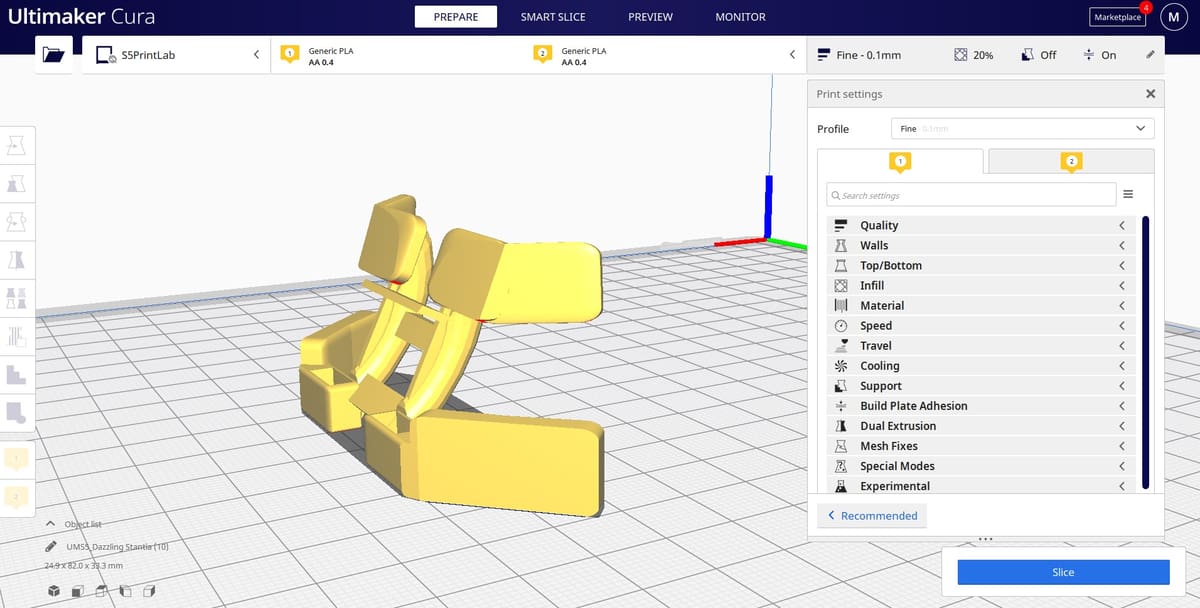Click the pencil icon in print summary bar

coord(1150,55)
